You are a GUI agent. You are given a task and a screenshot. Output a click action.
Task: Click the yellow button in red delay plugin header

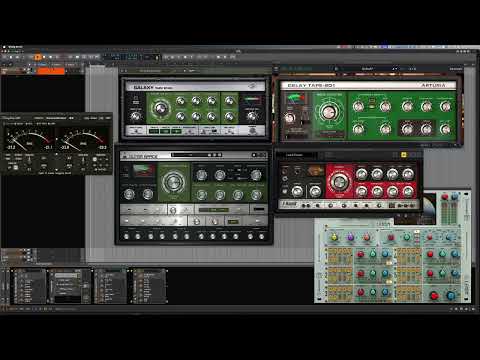click(404, 155)
